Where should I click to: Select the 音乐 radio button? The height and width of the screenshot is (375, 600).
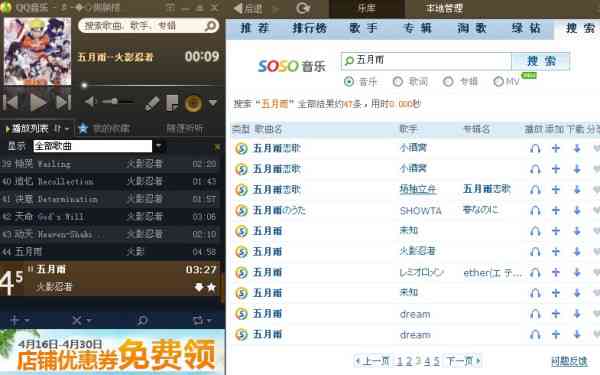[x=349, y=82]
